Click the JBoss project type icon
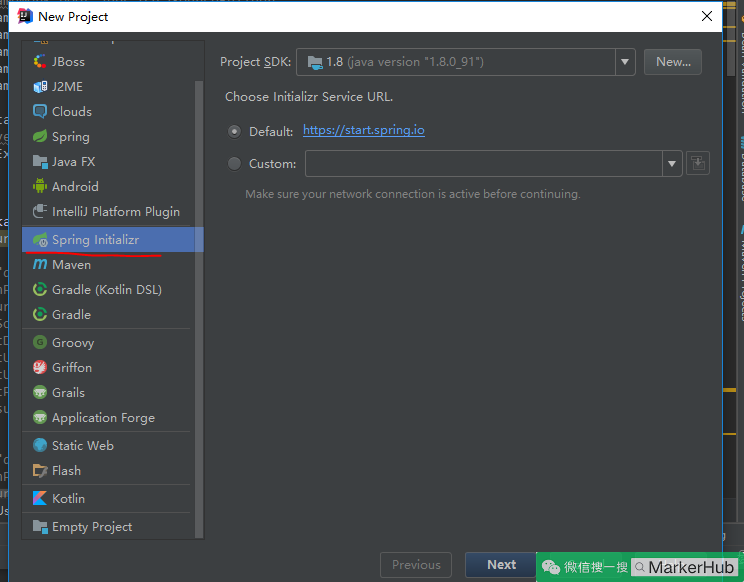Screen dimensions: 744x582 [40, 61]
